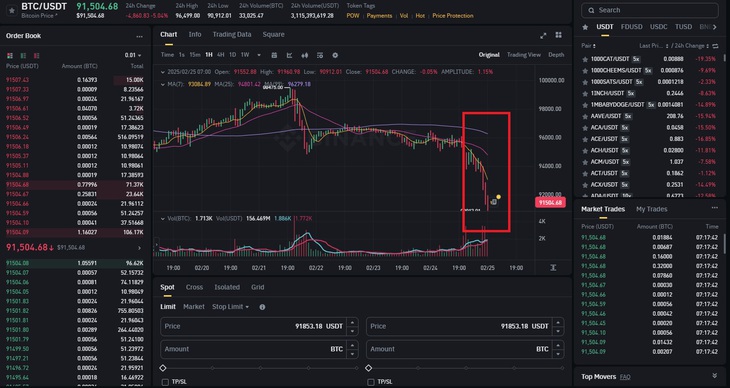Open the My Trades tab
This screenshot has width=730, height=388.
pos(651,209)
